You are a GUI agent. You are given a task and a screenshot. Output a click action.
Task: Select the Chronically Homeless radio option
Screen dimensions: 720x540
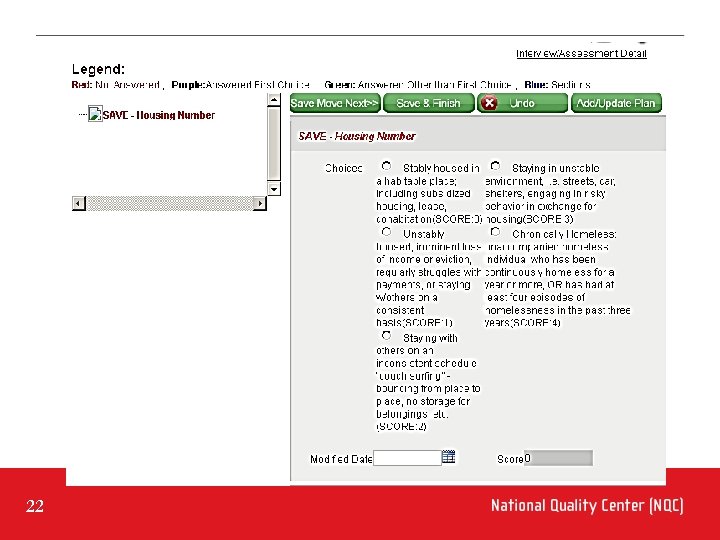495,232
